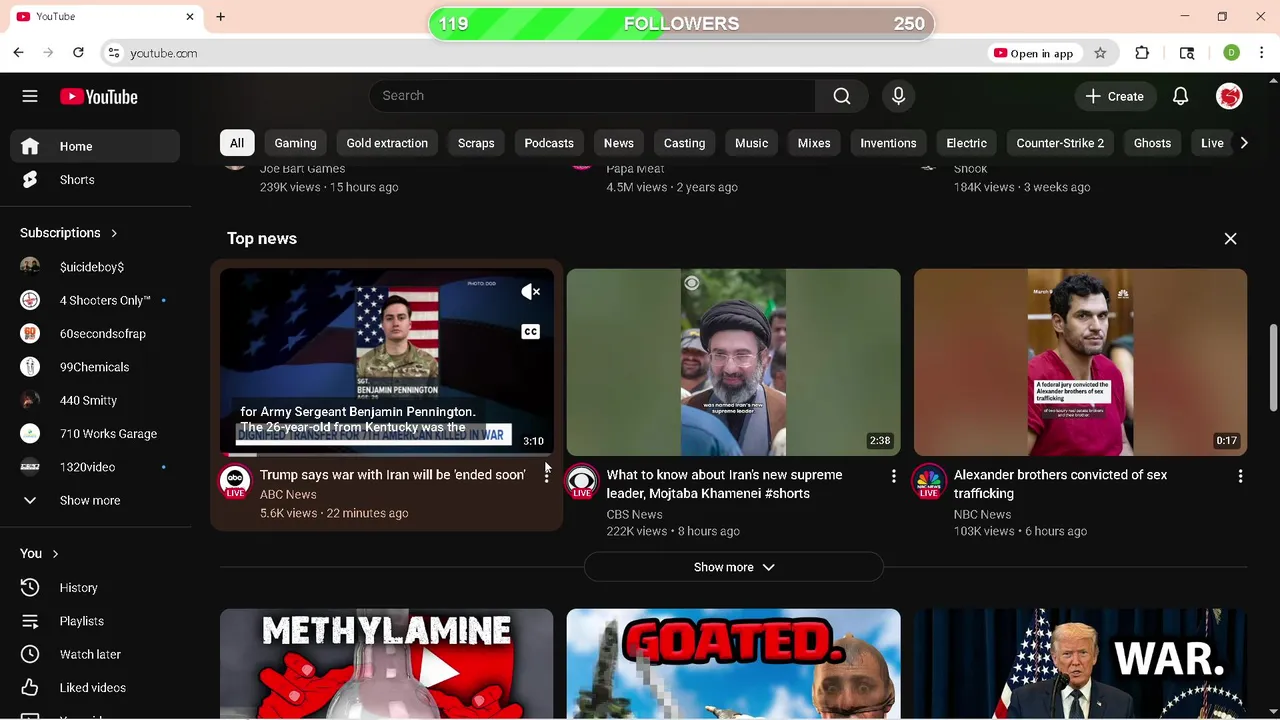
Task: Select the Gaming filter chip
Action: click(x=295, y=143)
